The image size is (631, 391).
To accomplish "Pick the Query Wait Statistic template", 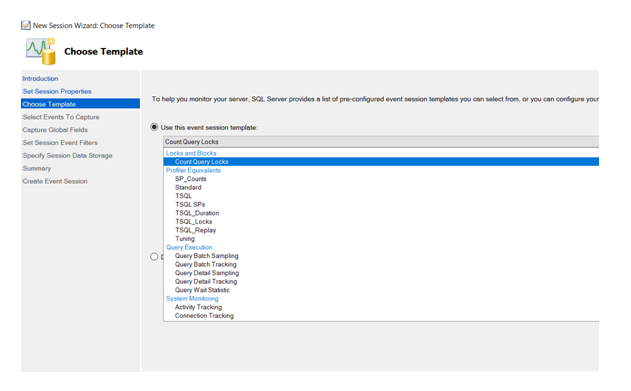I will point(202,290).
